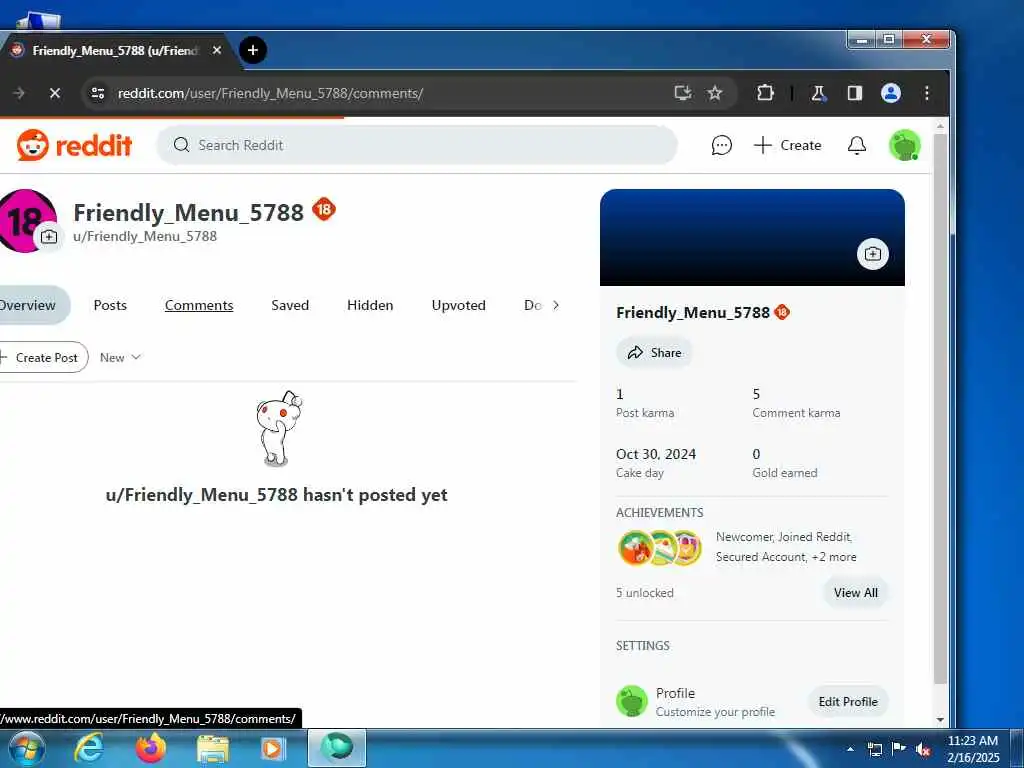Stop page loading with X button
This screenshot has width=1024, height=768.
[55, 93]
